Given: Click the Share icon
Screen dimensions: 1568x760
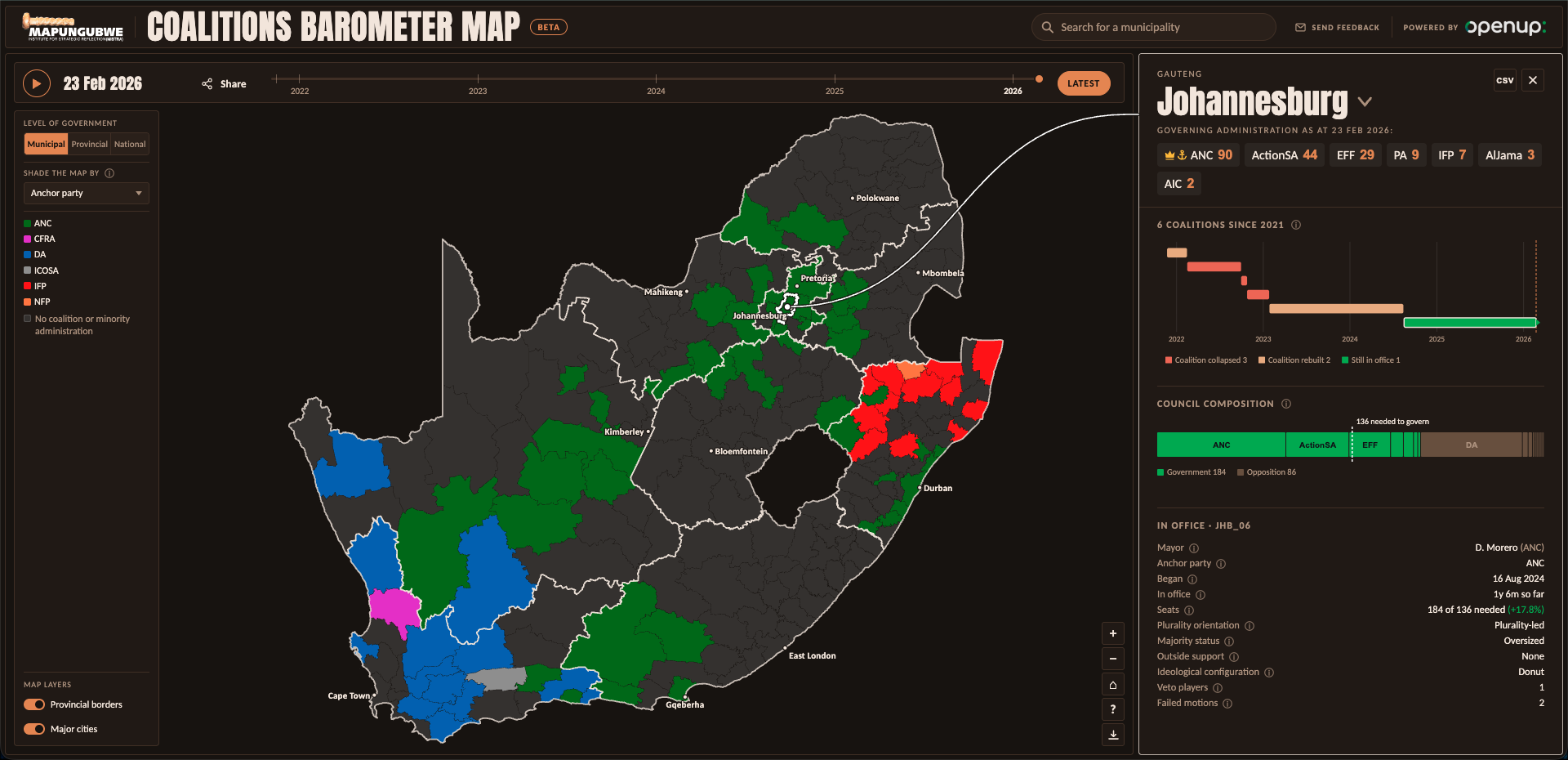Looking at the screenshot, I should pyautogui.click(x=207, y=84).
